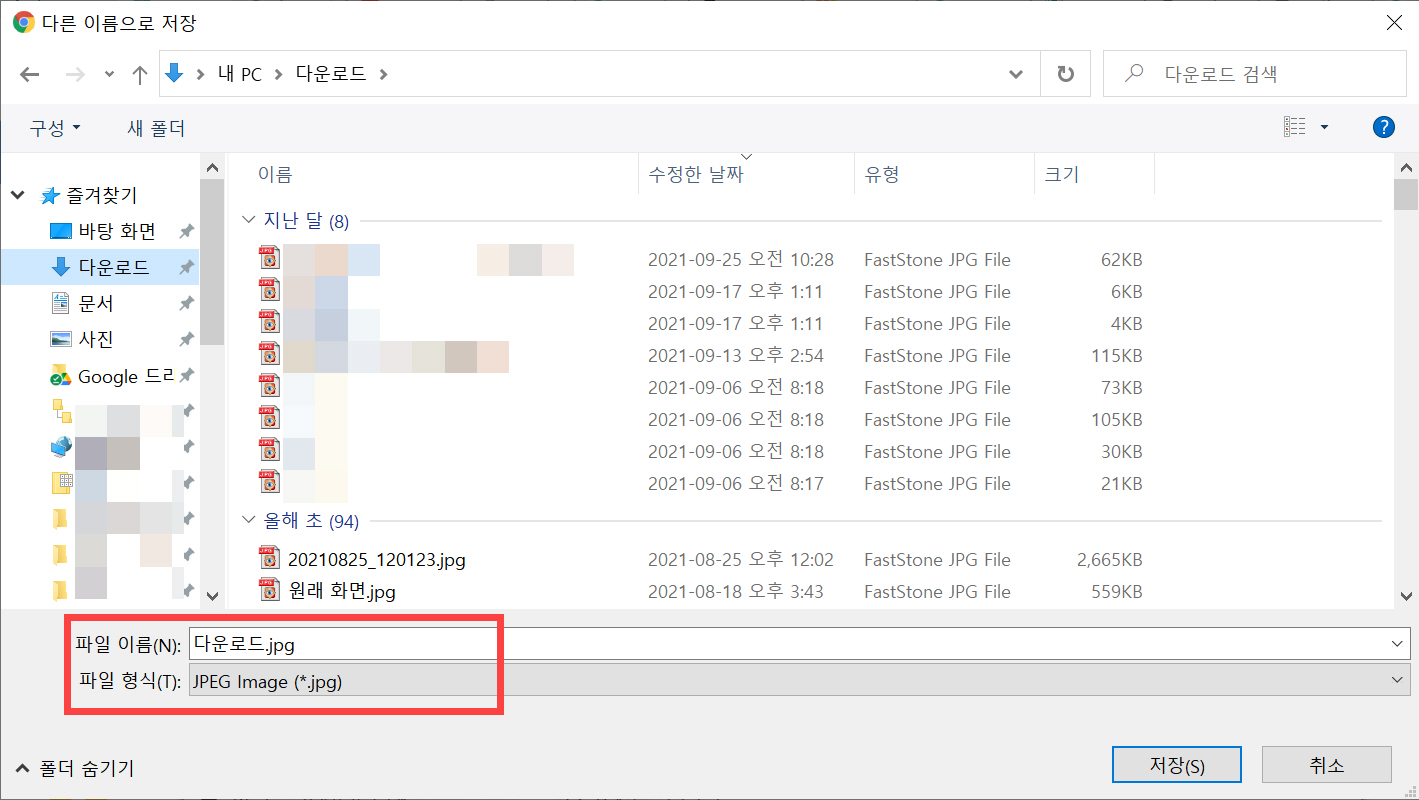This screenshot has height=800, width=1419.
Task: Select file 20210825_120123.jpg
Action: (x=377, y=559)
